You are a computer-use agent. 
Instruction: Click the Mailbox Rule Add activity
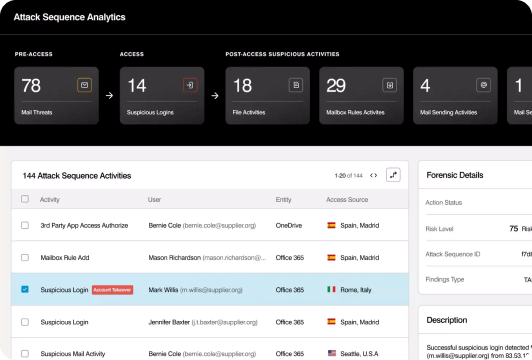65,258
